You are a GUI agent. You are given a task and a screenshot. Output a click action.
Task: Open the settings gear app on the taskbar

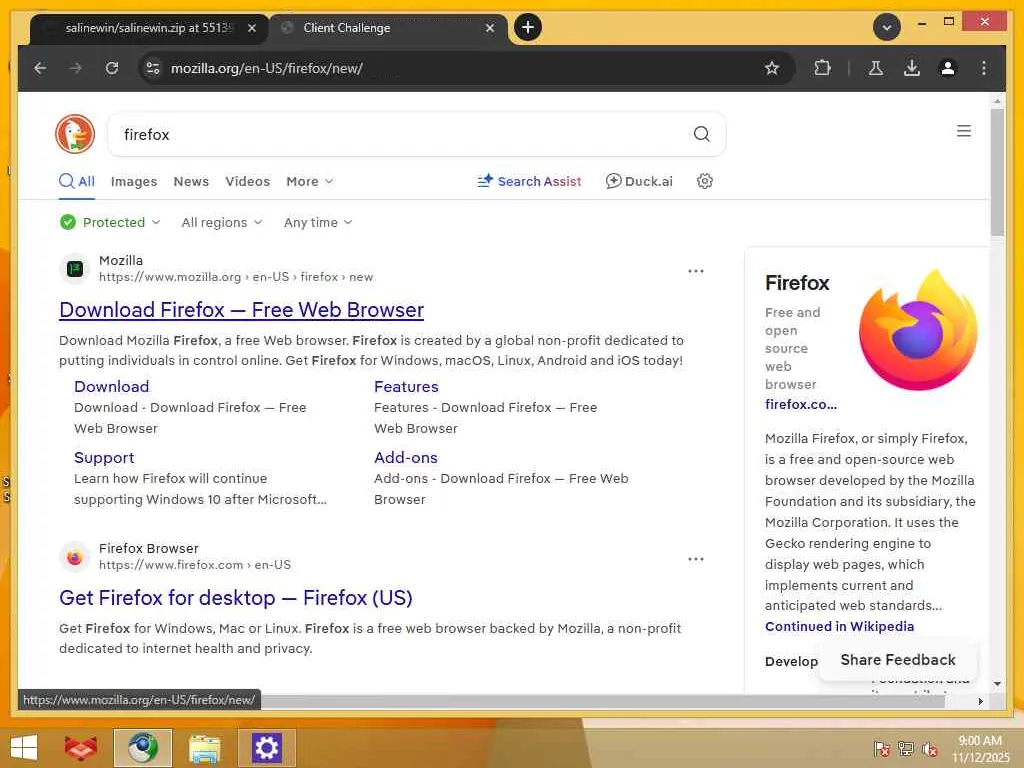point(266,748)
